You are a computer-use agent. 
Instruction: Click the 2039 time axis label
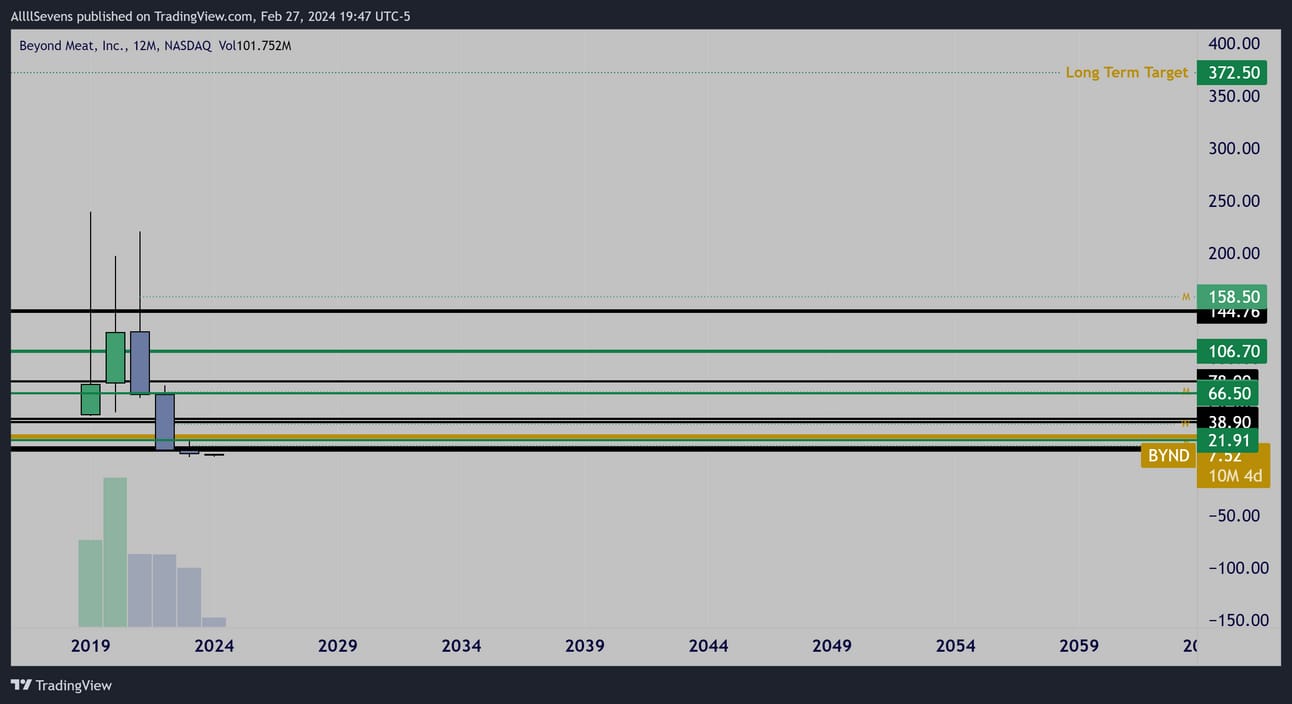(x=585, y=646)
